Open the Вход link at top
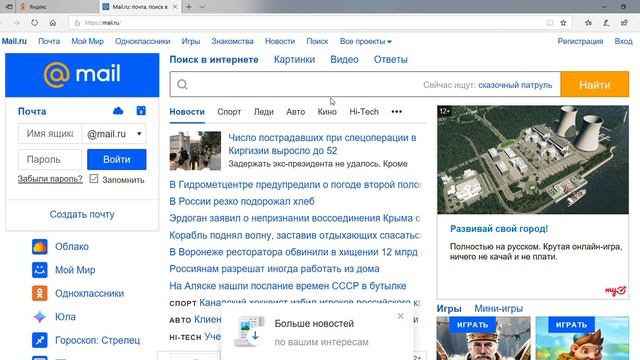The width and height of the screenshot is (640, 360). click(x=623, y=41)
